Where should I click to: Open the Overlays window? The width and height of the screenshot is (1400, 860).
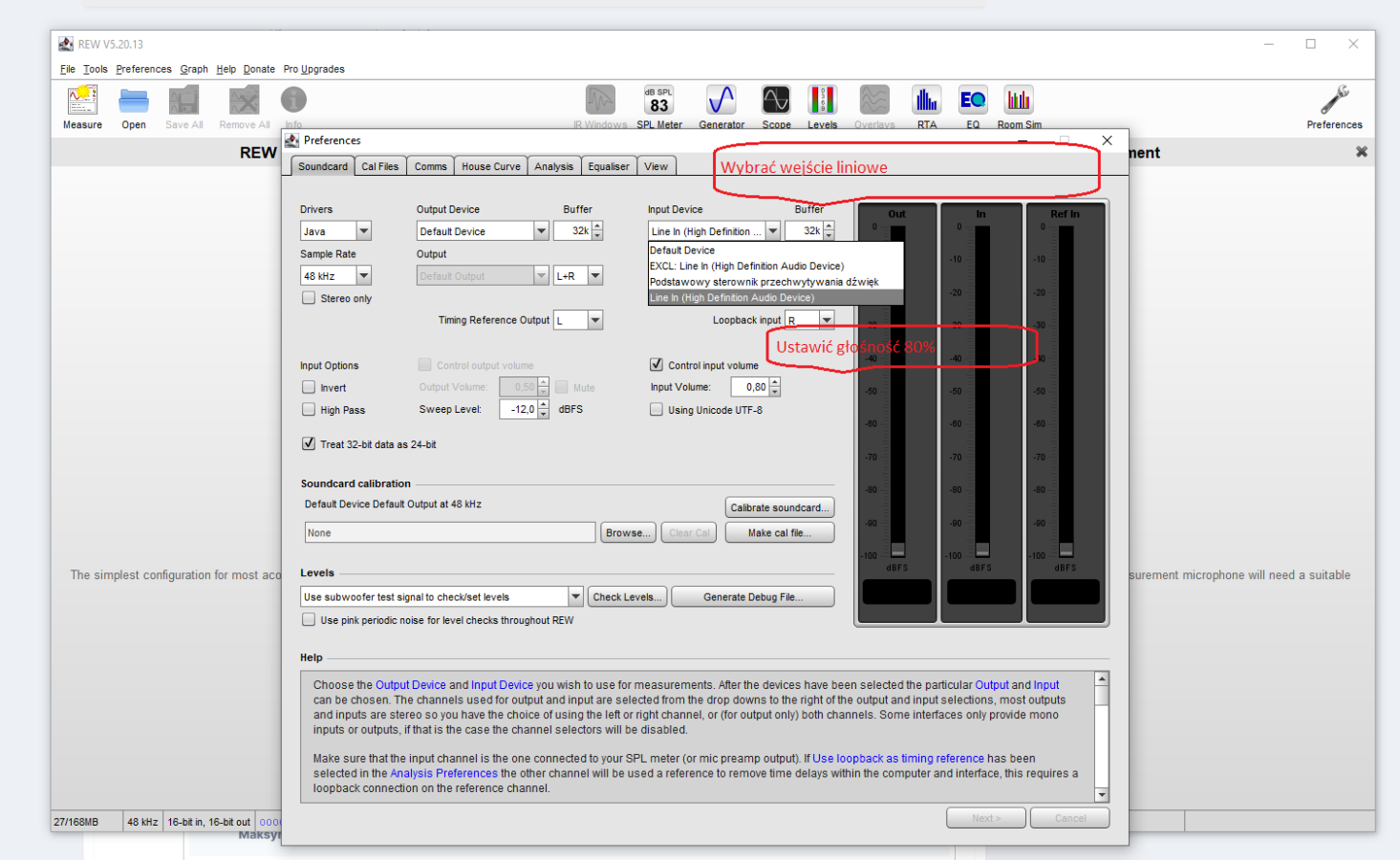[874, 106]
